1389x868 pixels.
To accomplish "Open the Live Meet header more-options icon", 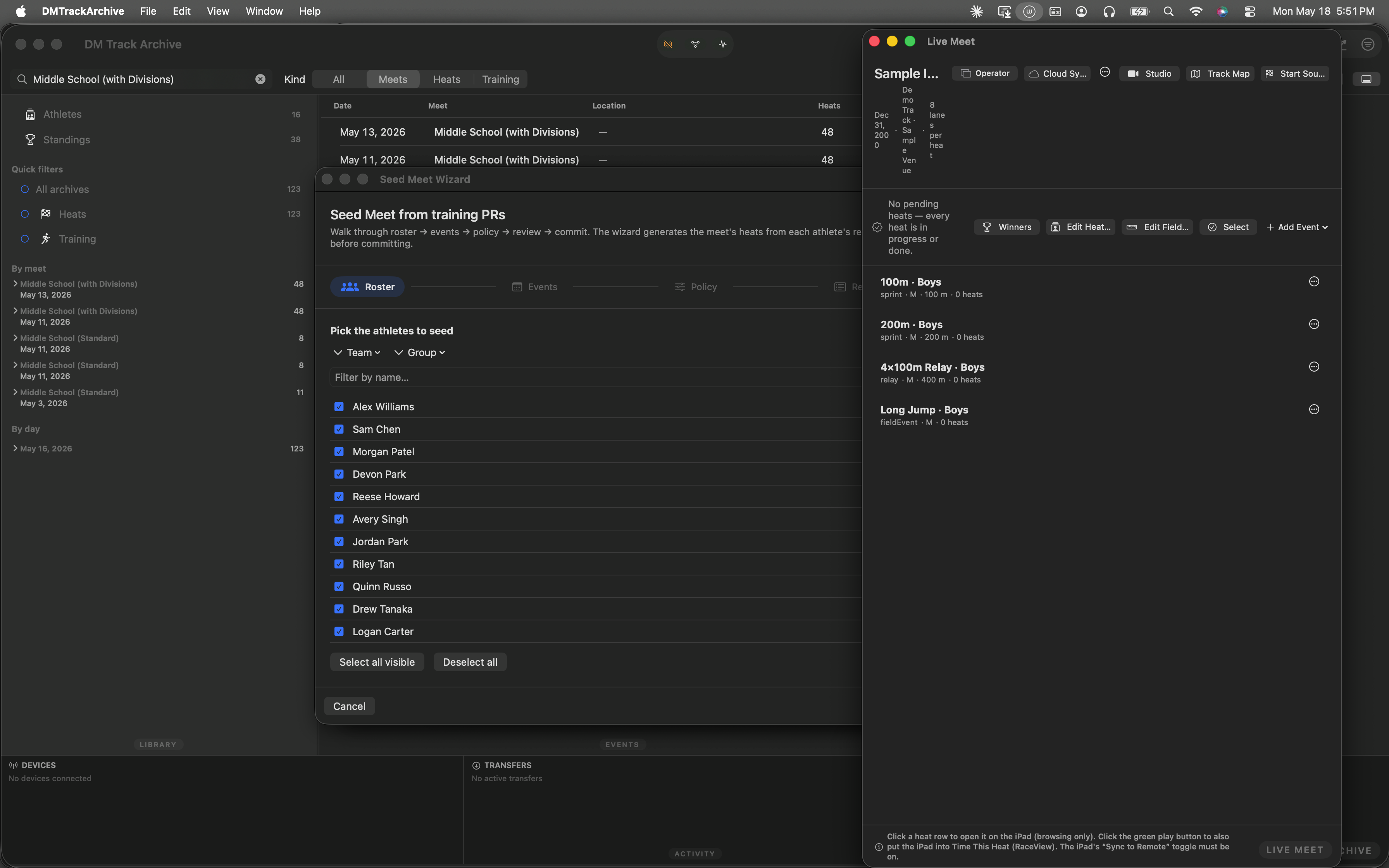I will pyautogui.click(x=1105, y=72).
